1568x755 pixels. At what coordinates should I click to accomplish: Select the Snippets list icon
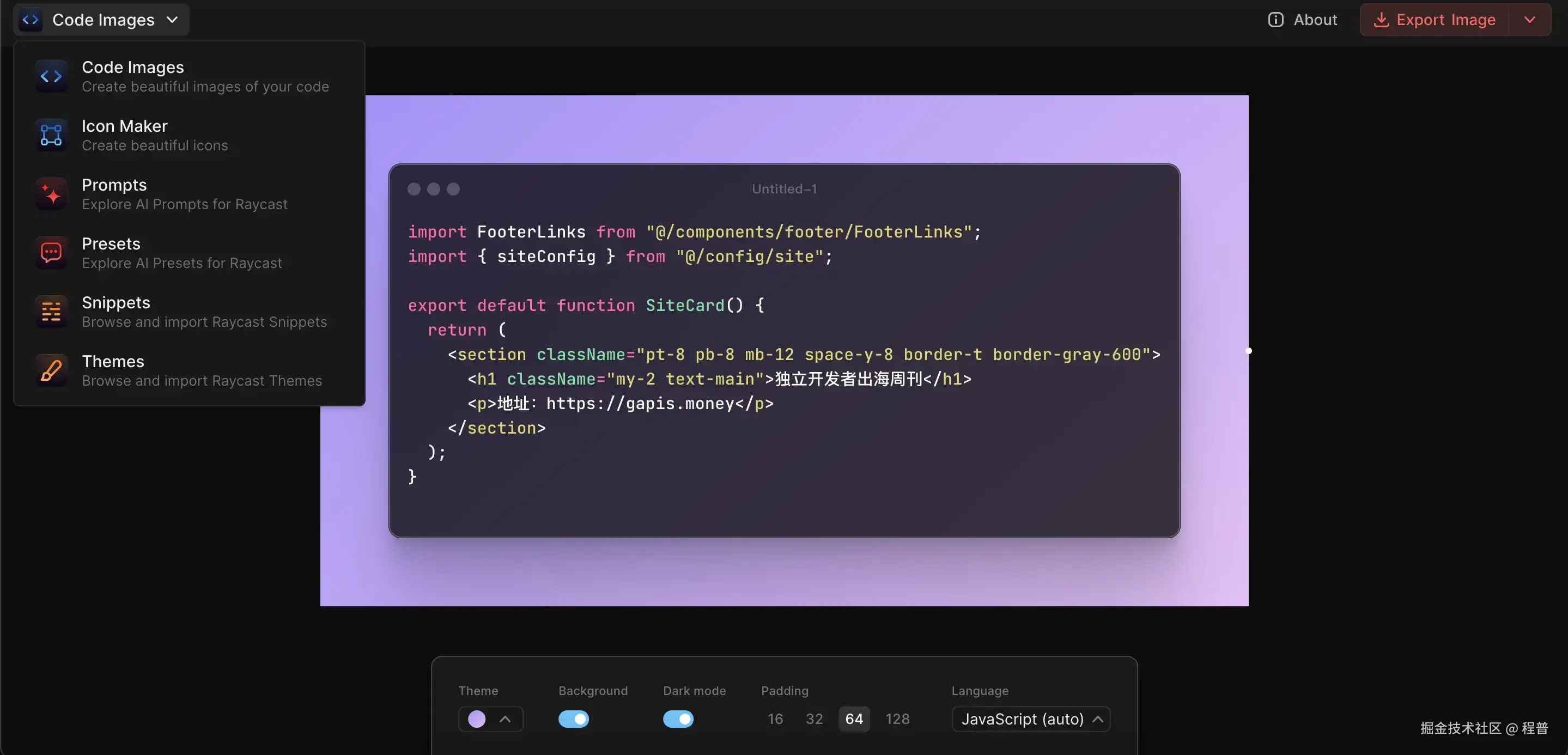[51, 311]
